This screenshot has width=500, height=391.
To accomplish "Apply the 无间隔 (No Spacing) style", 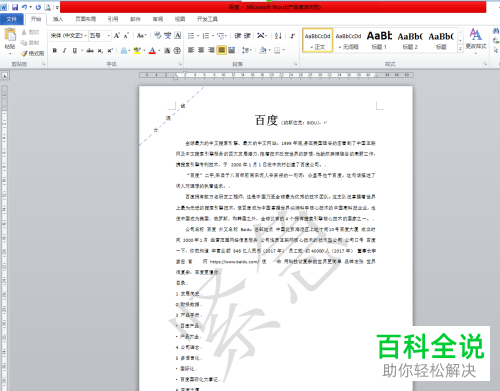I will (x=348, y=40).
